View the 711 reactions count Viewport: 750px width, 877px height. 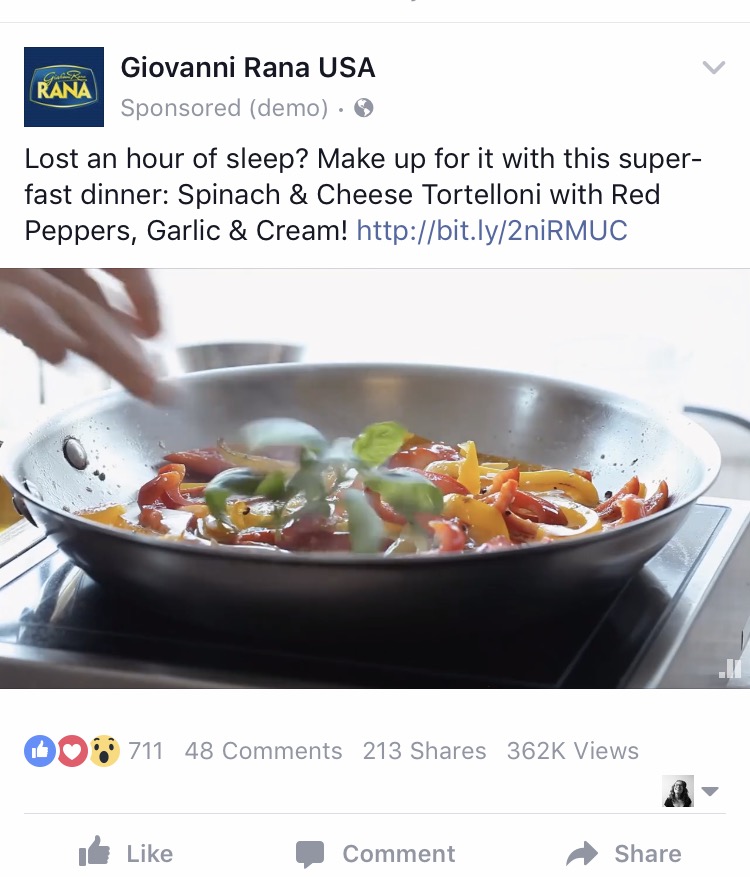pyautogui.click(x=146, y=751)
